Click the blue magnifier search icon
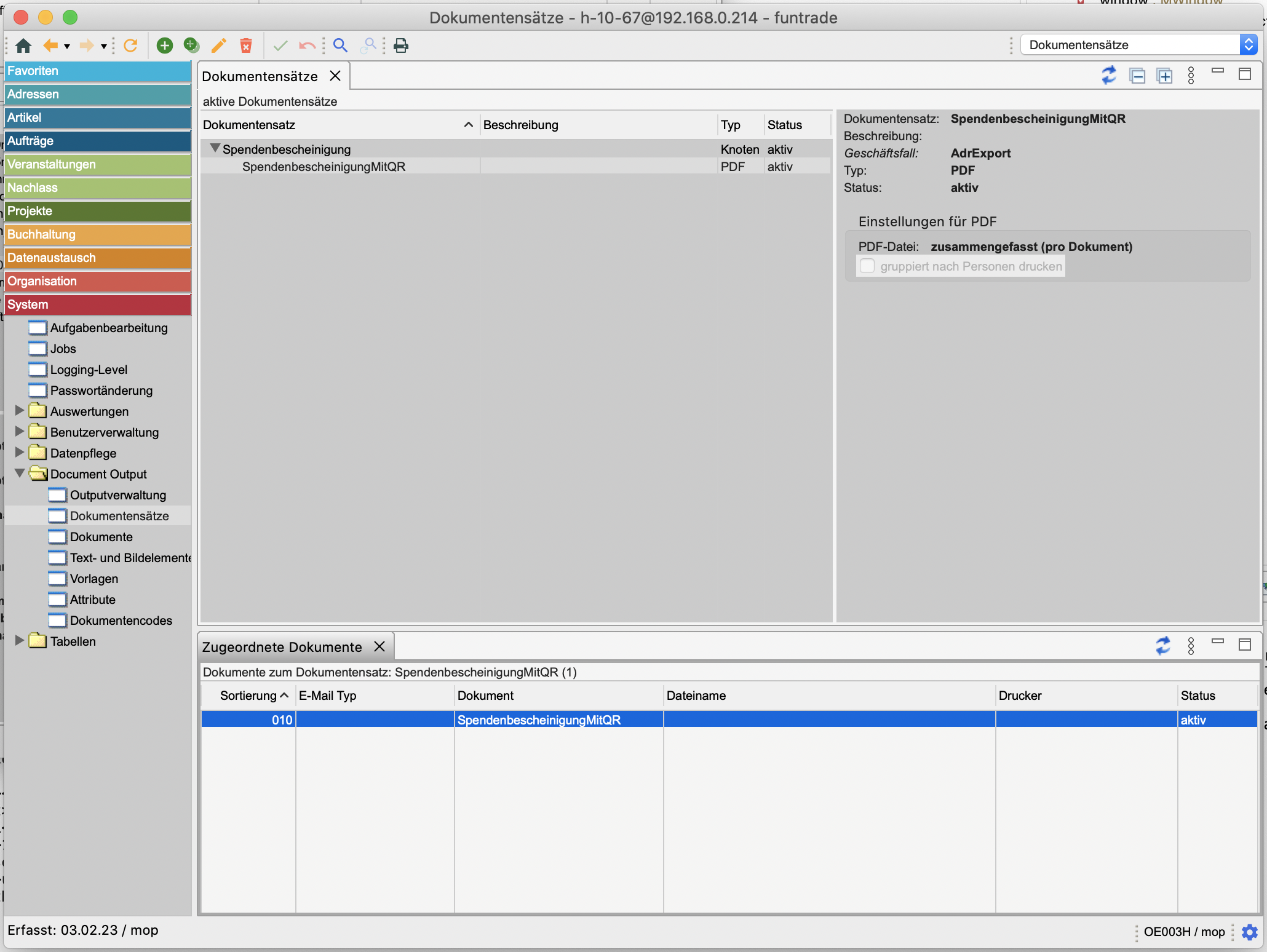The width and height of the screenshot is (1267, 952). (x=340, y=46)
